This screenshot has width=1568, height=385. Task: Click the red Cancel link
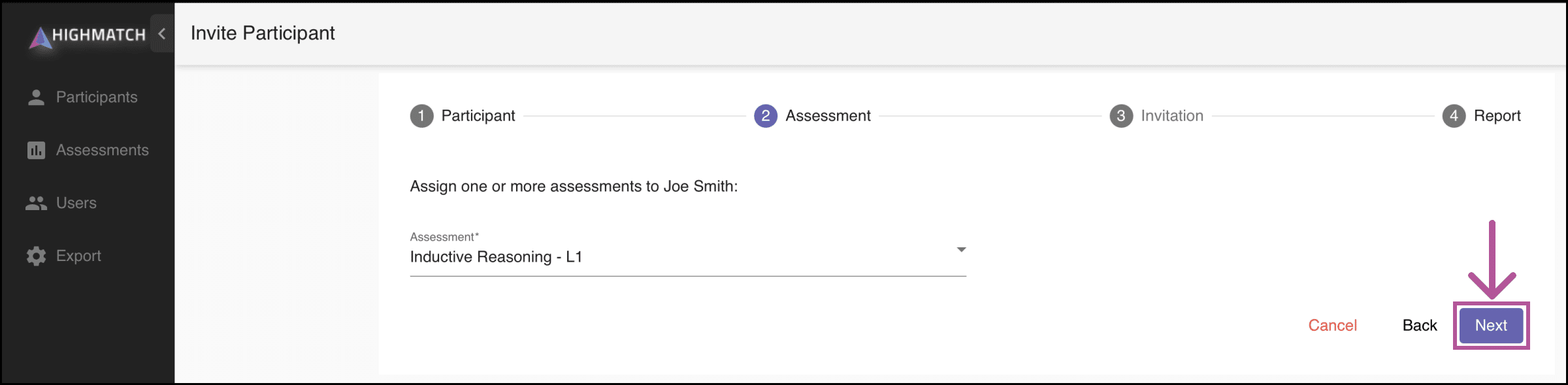coord(1332,325)
